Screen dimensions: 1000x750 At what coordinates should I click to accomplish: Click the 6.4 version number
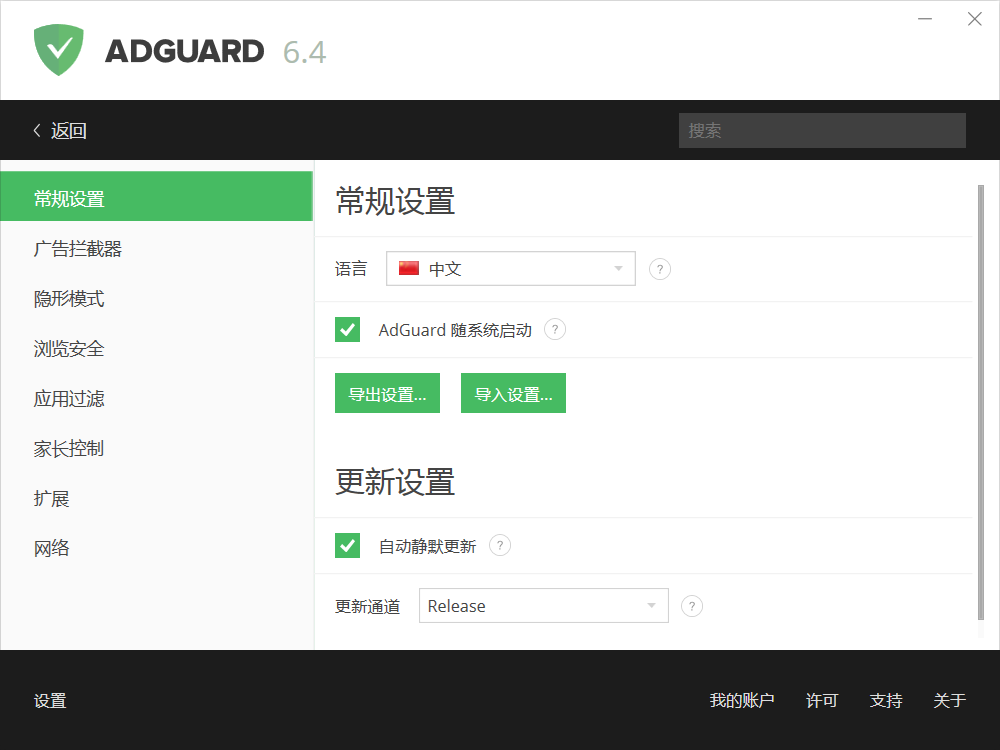click(x=304, y=52)
